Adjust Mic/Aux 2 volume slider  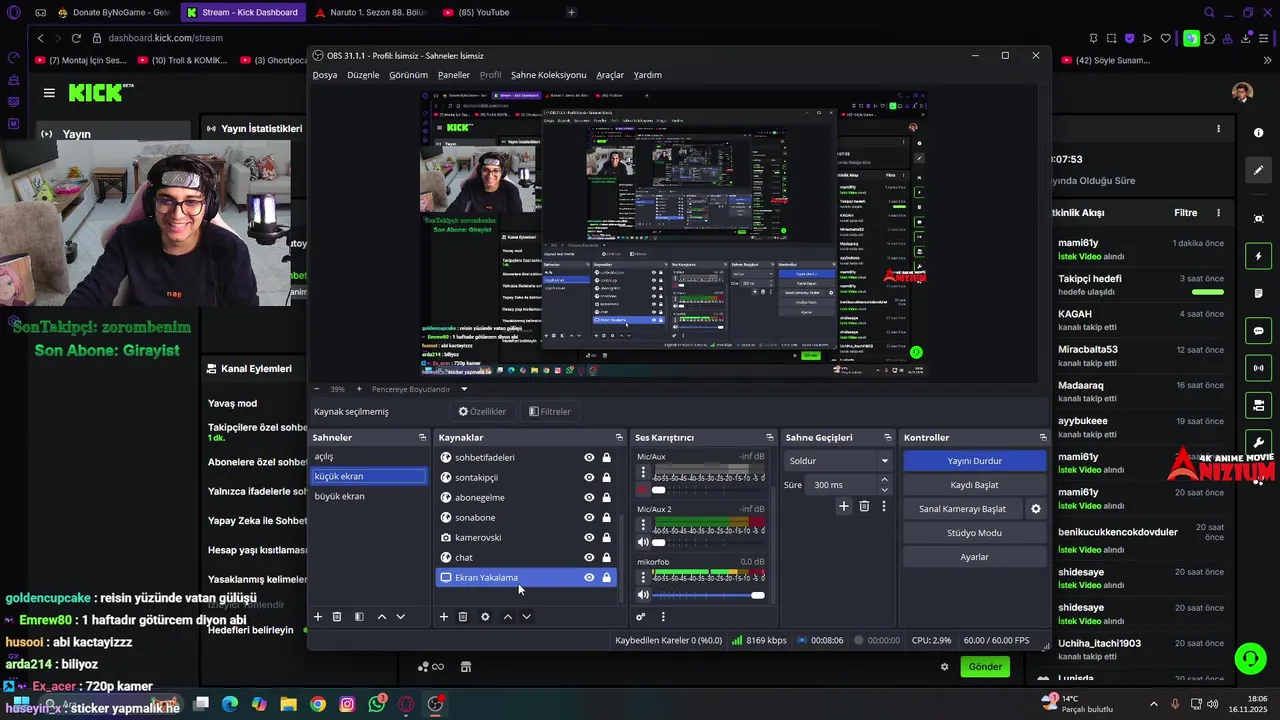click(709, 542)
